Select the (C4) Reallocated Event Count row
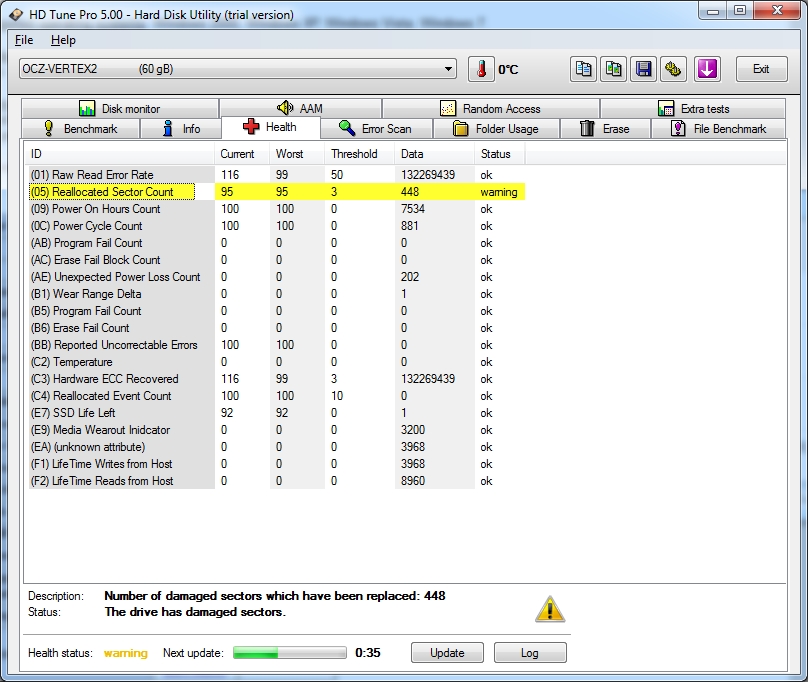The image size is (808, 682). (x=277, y=396)
